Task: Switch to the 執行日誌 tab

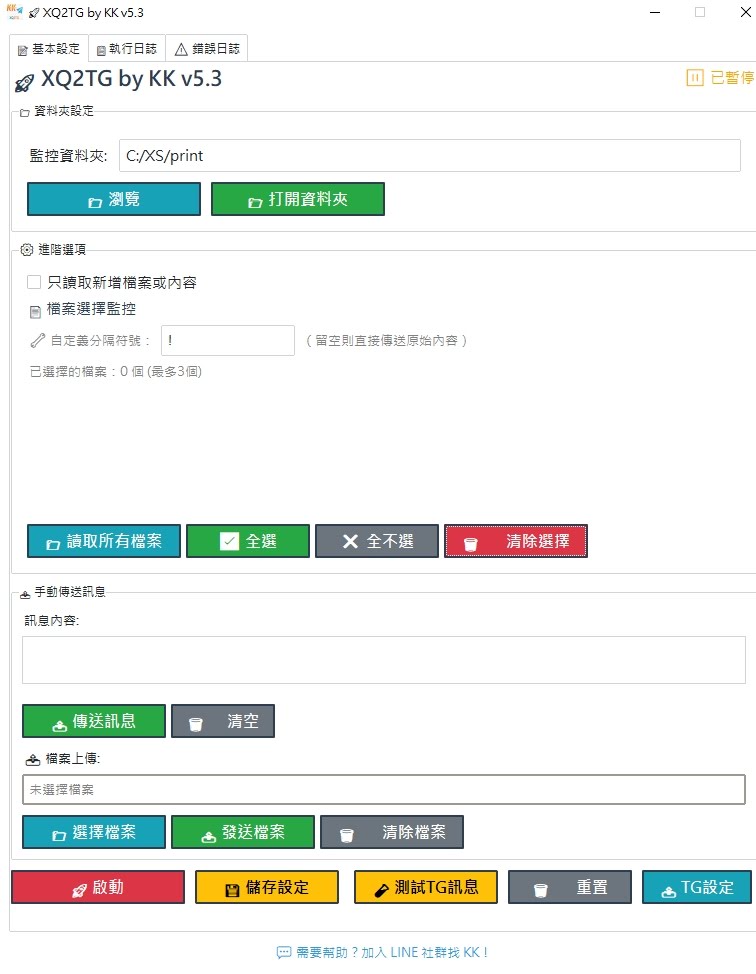Action: point(126,49)
